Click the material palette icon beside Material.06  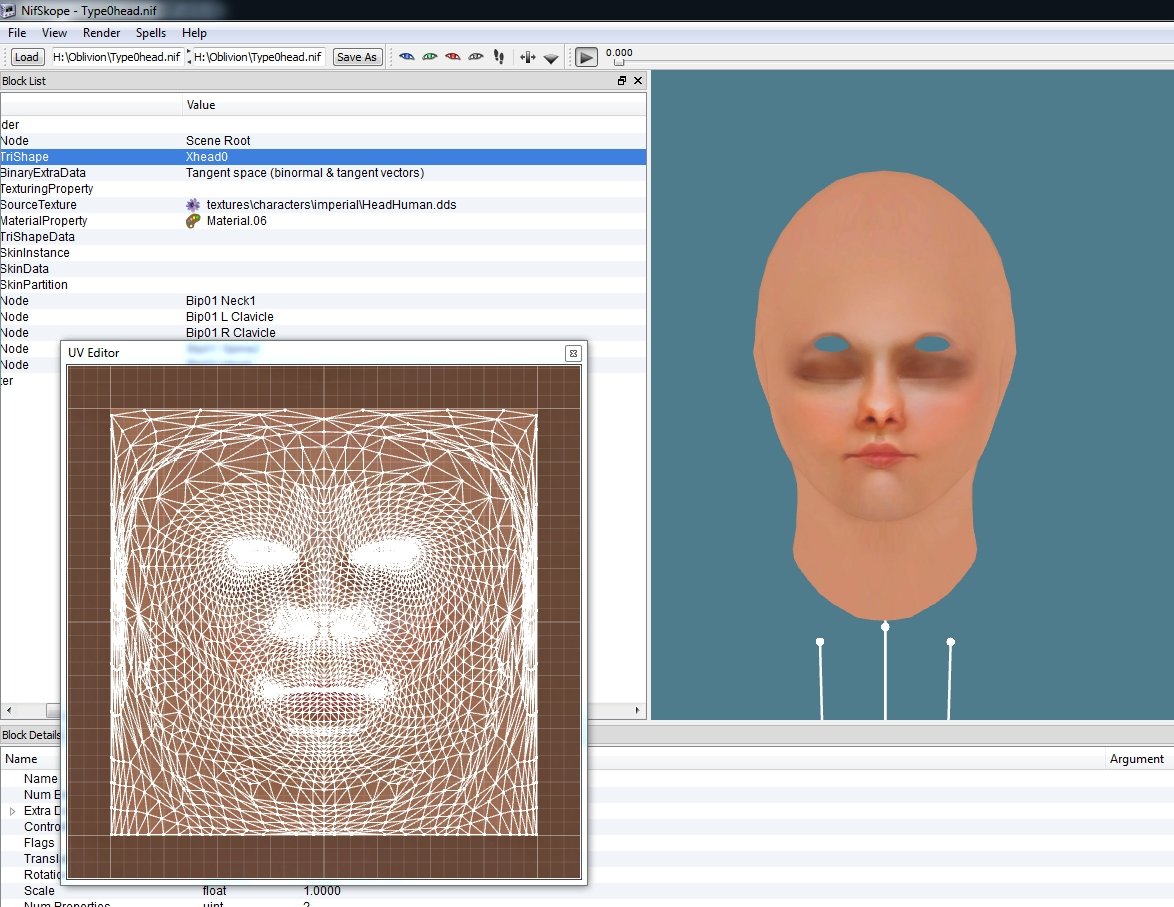tap(193, 221)
